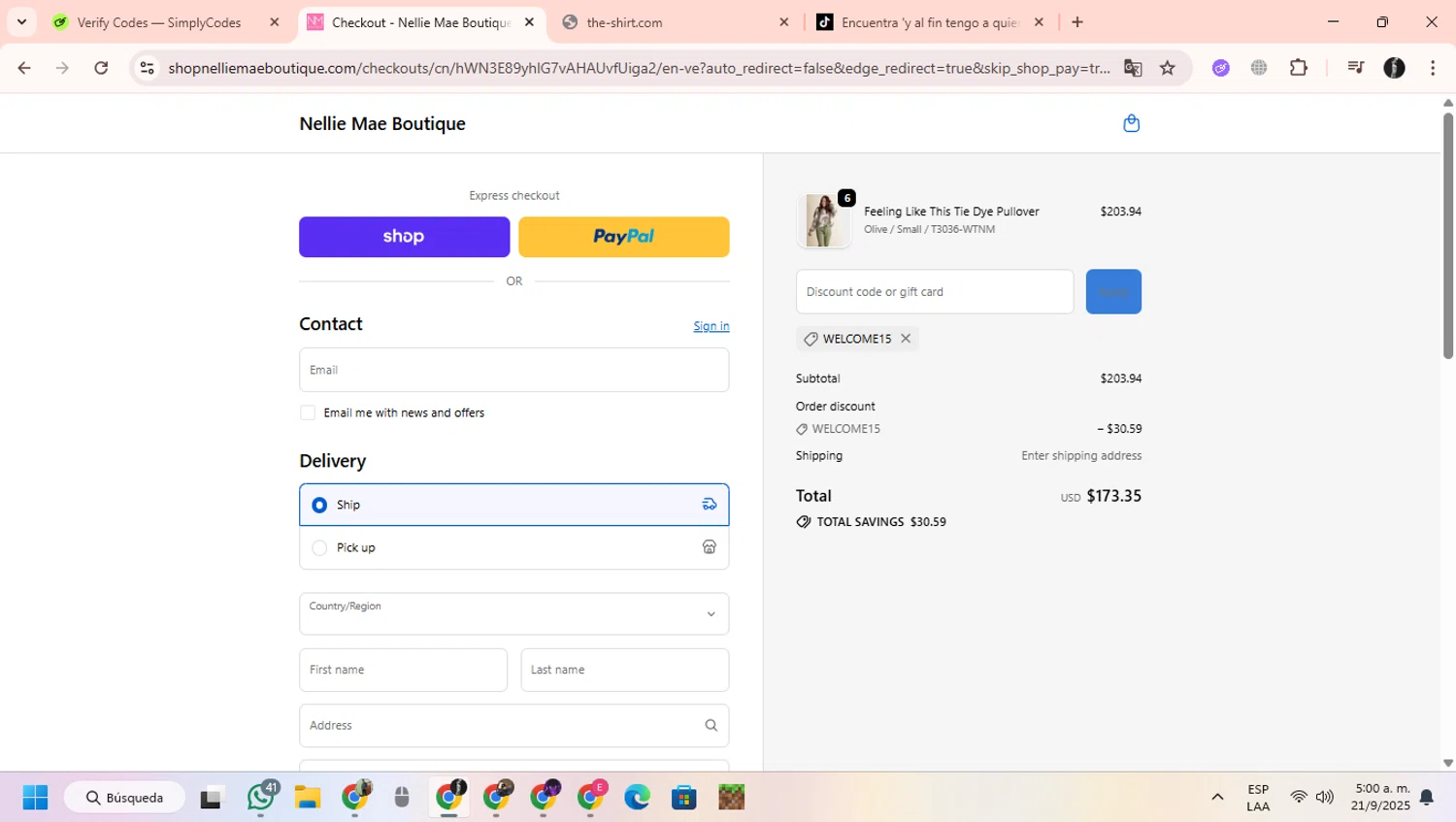Image resolution: width=1456 pixels, height=822 pixels.
Task: Click the Address input field
Action: pos(514,725)
